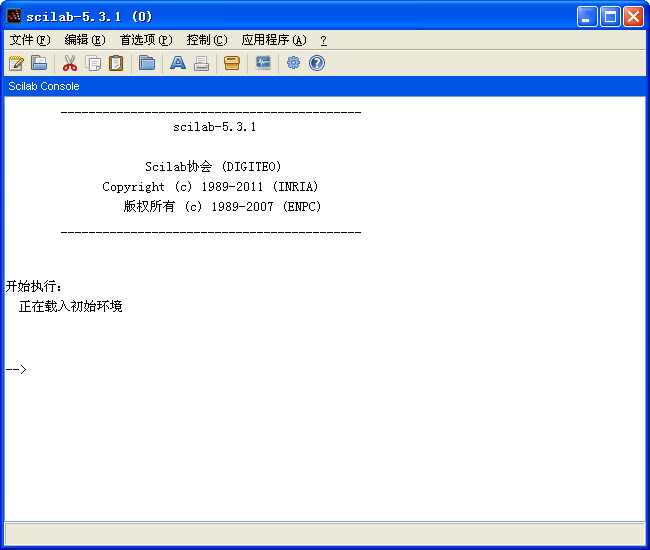Open the 文件(F) menu

30,40
